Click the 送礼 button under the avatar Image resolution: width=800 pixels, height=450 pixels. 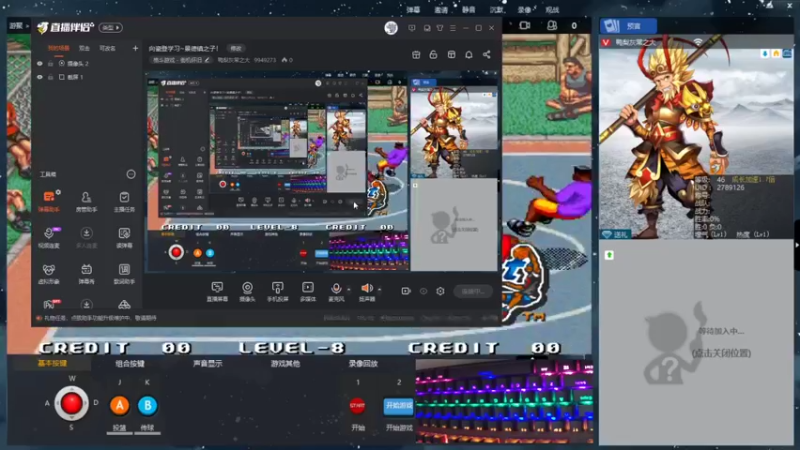click(616, 234)
